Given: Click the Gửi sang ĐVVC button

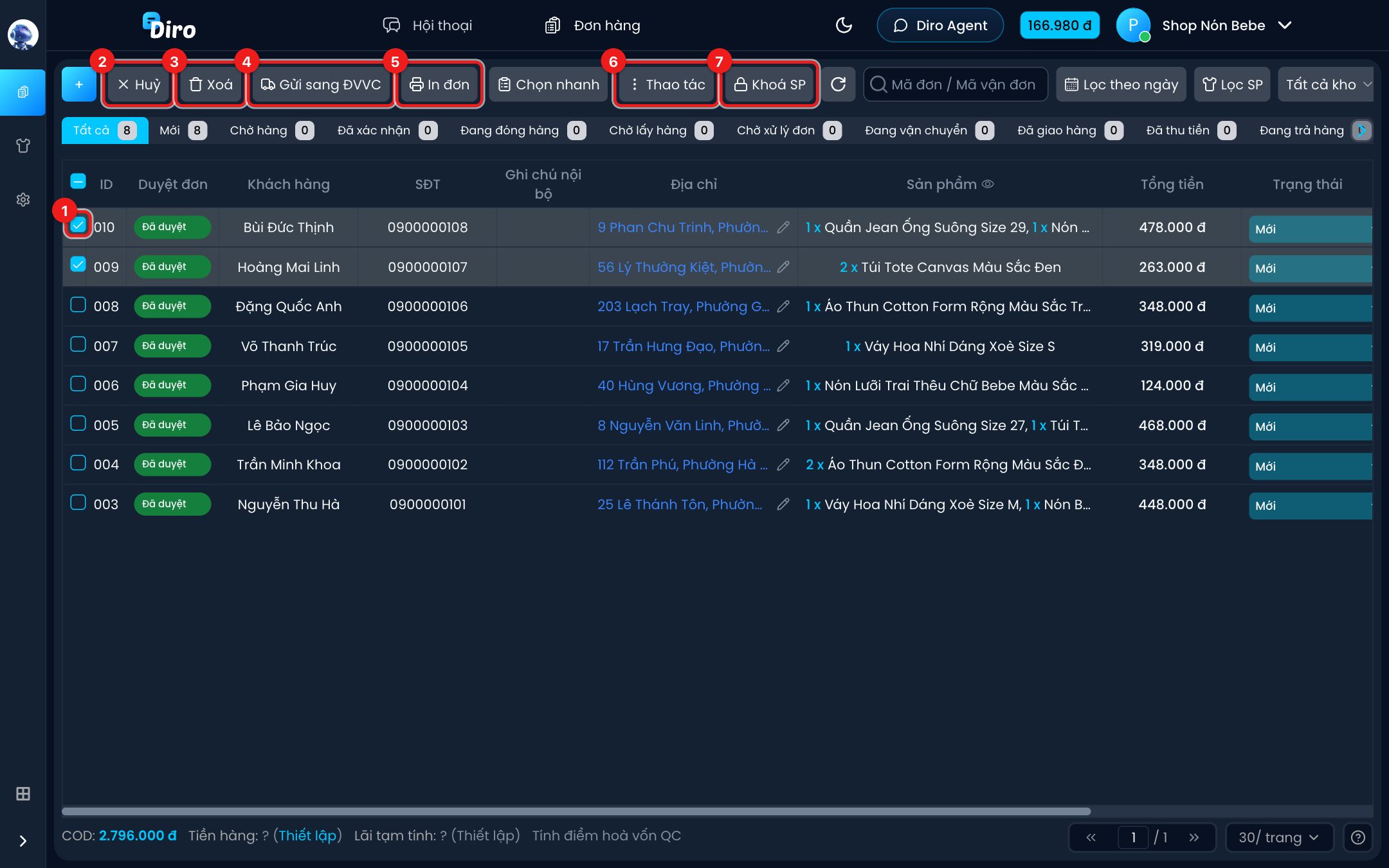Looking at the screenshot, I should pos(320,84).
